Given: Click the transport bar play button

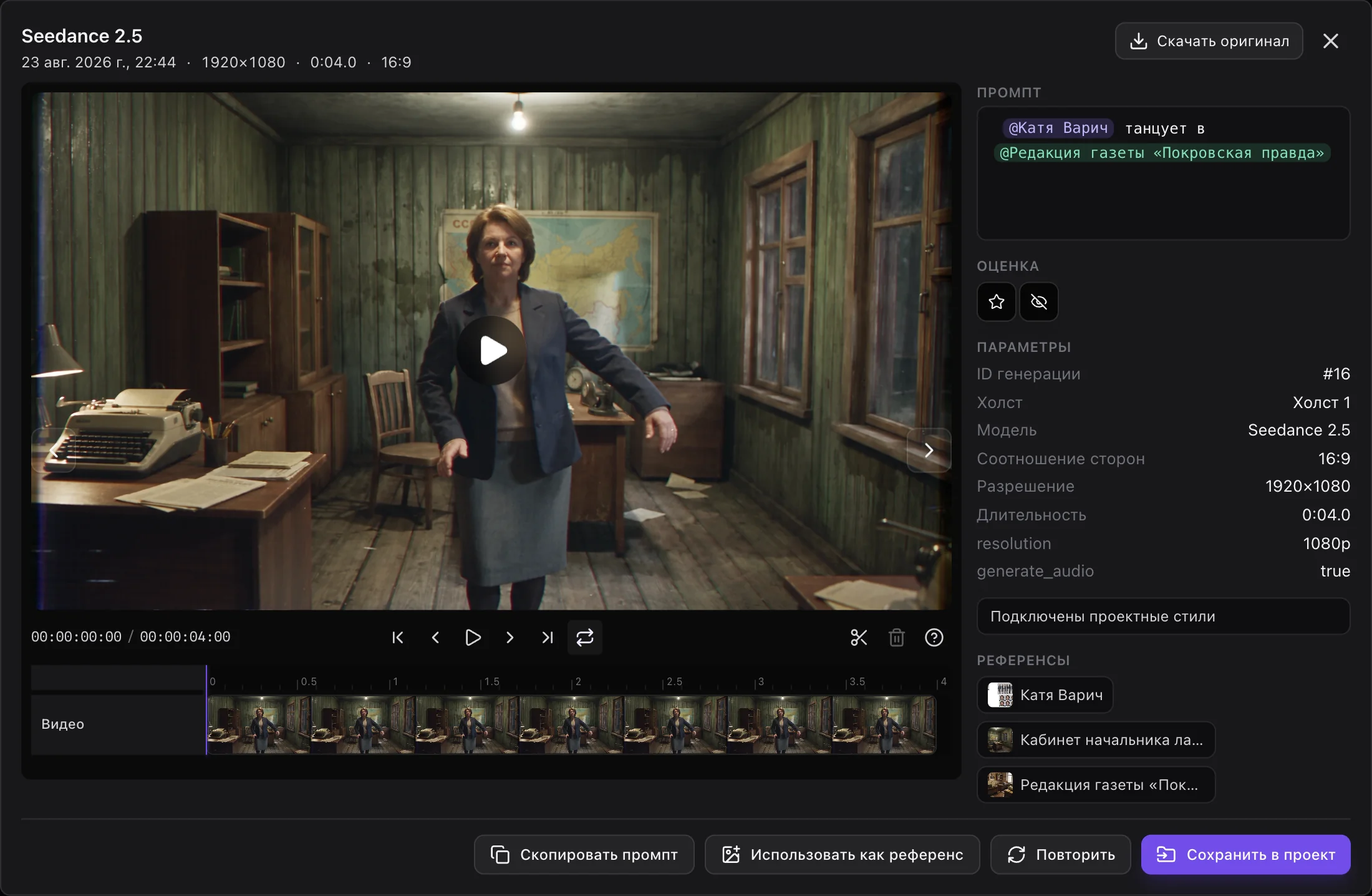Looking at the screenshot, I should click(473, 637).
